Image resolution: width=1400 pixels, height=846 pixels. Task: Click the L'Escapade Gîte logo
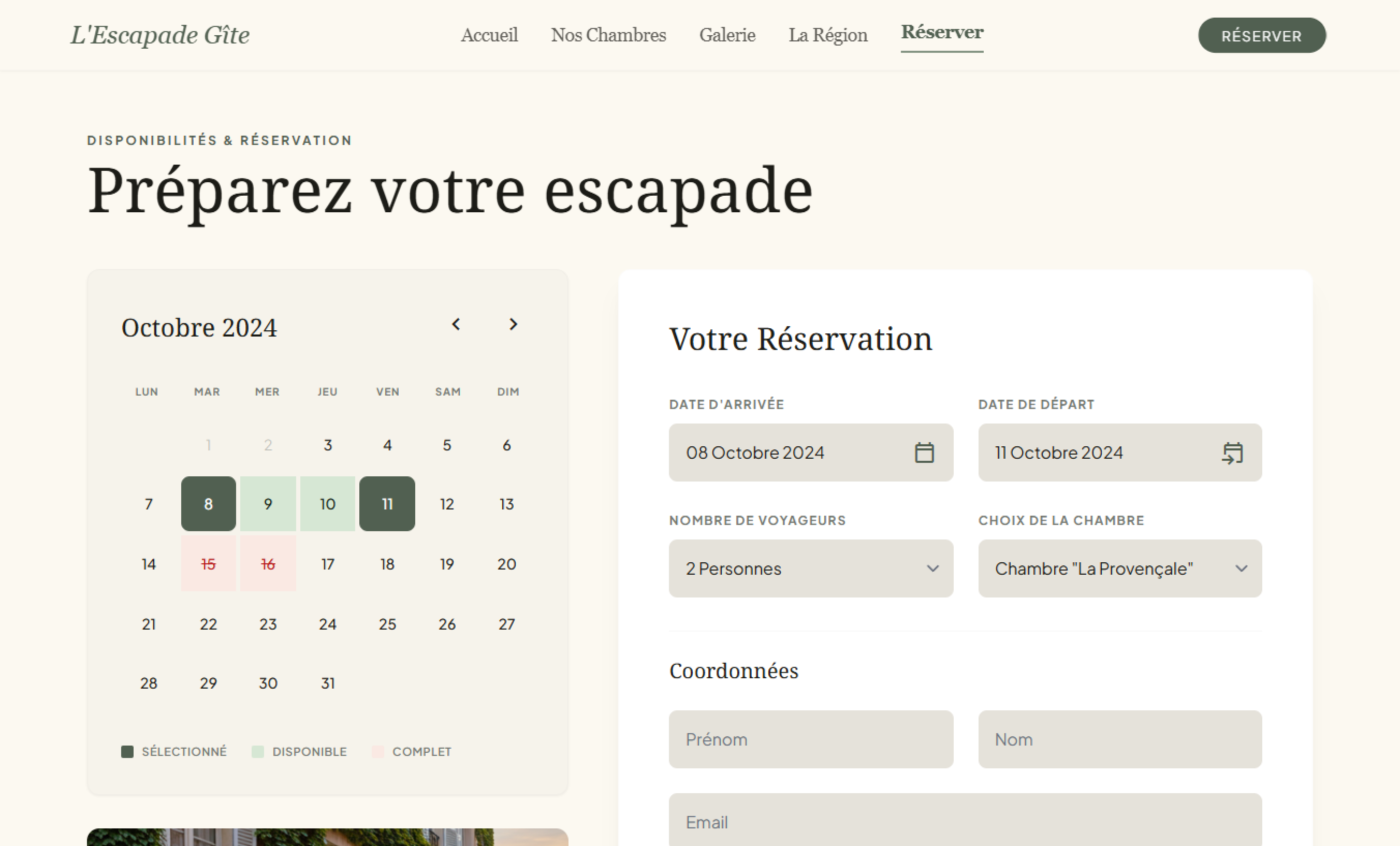coord(159,35)
